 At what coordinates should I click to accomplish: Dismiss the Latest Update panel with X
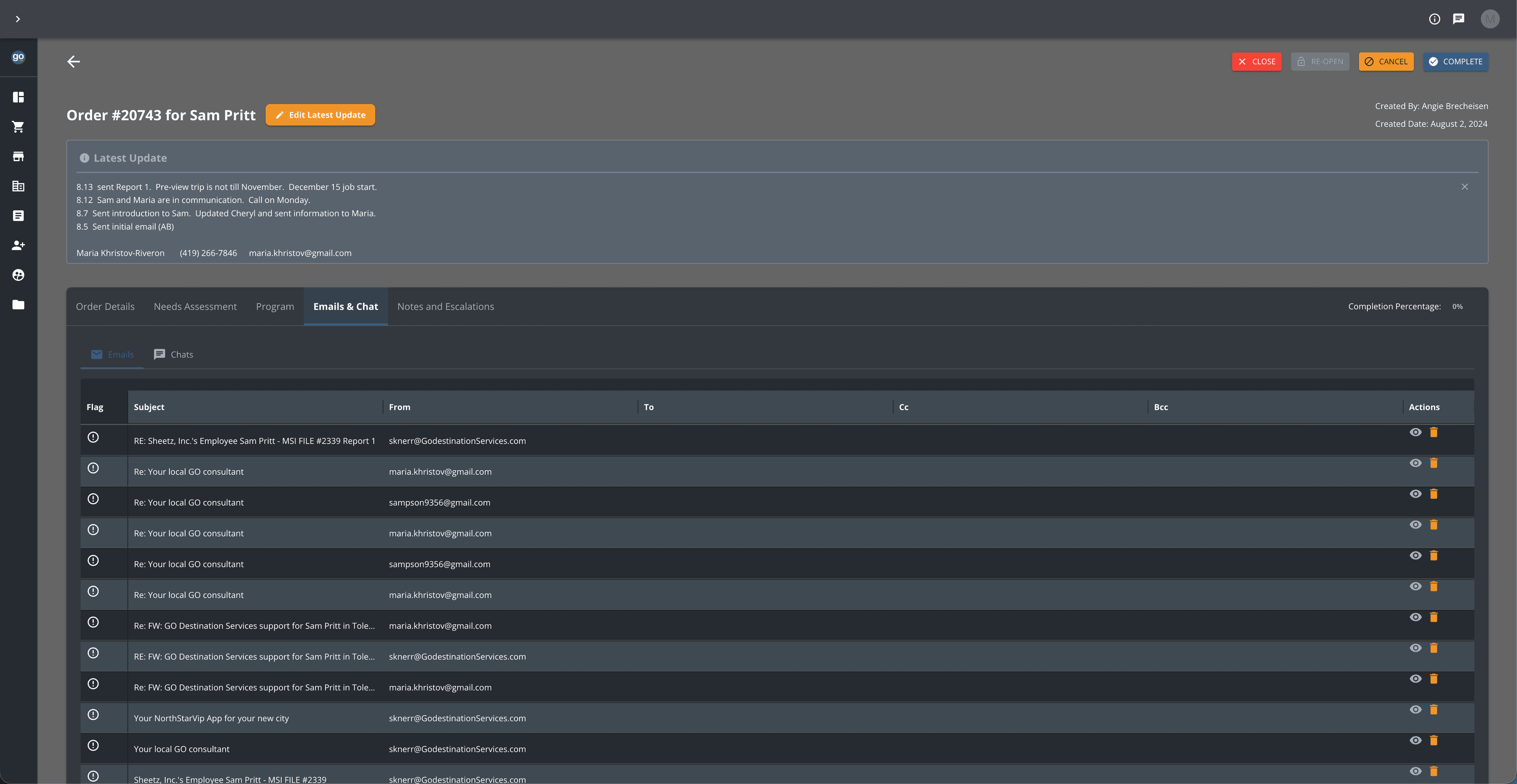pyautogui.click(x=1464, y=186)
